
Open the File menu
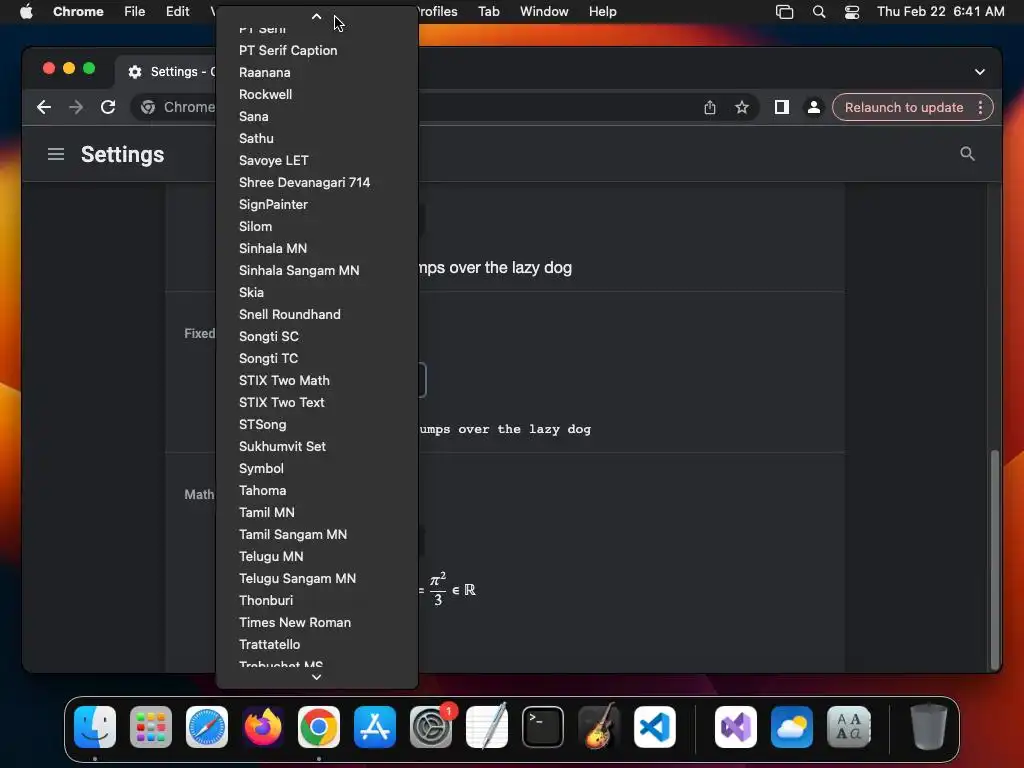(x=135, y=12)
